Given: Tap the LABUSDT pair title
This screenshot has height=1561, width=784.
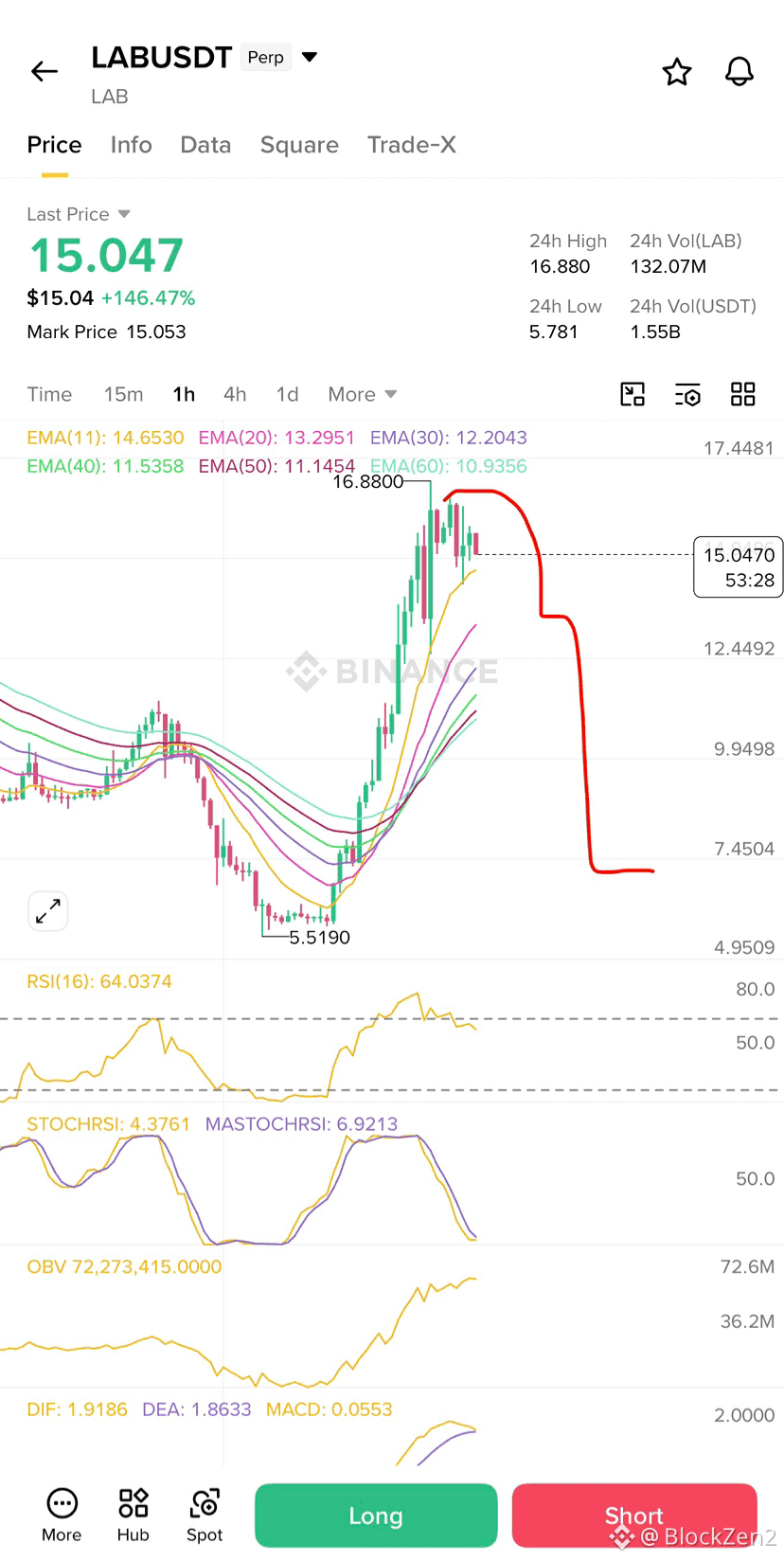Looking at the screenshot, I should coord(162,57).
